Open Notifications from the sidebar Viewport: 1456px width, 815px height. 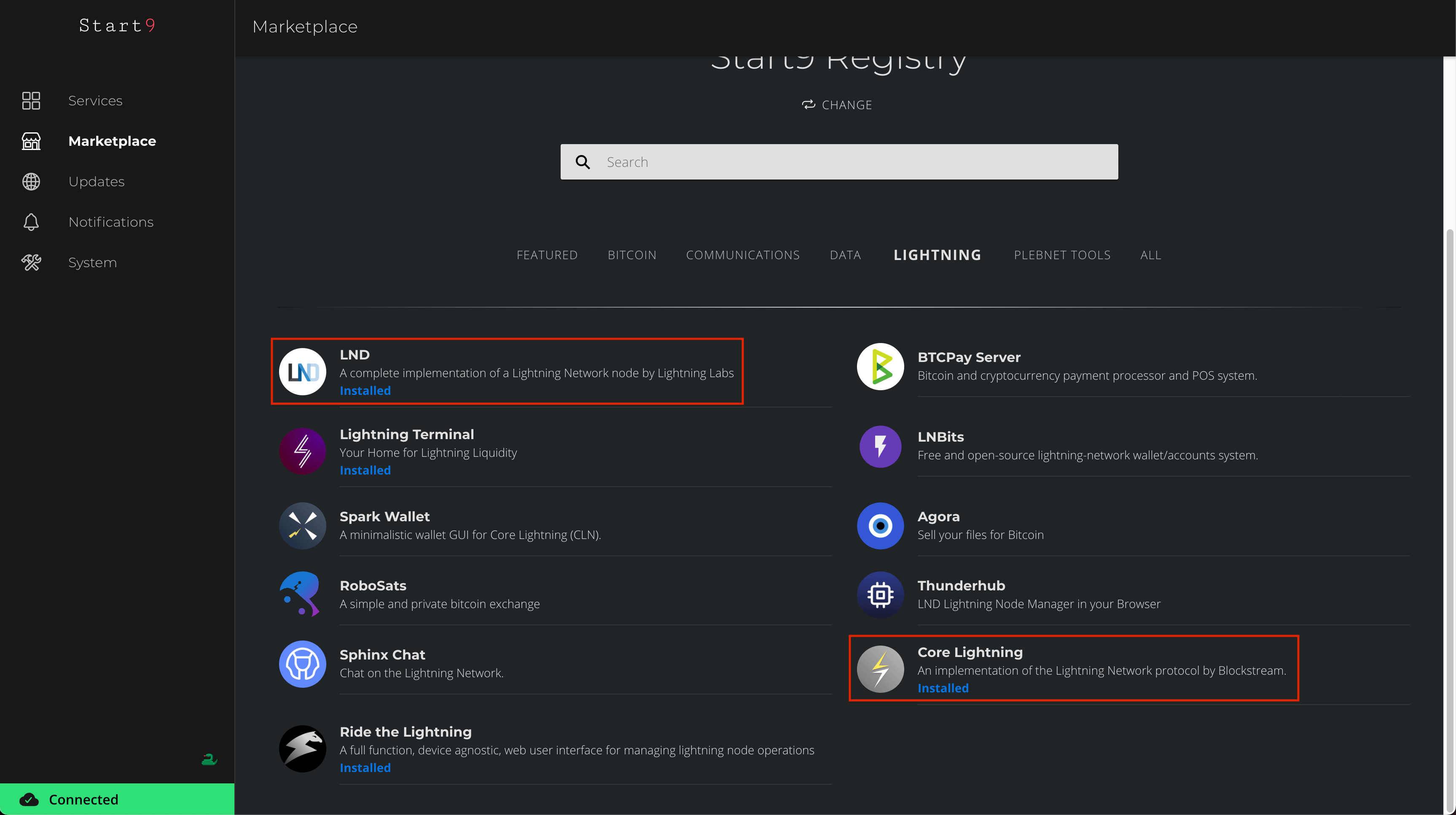[111, 222]
